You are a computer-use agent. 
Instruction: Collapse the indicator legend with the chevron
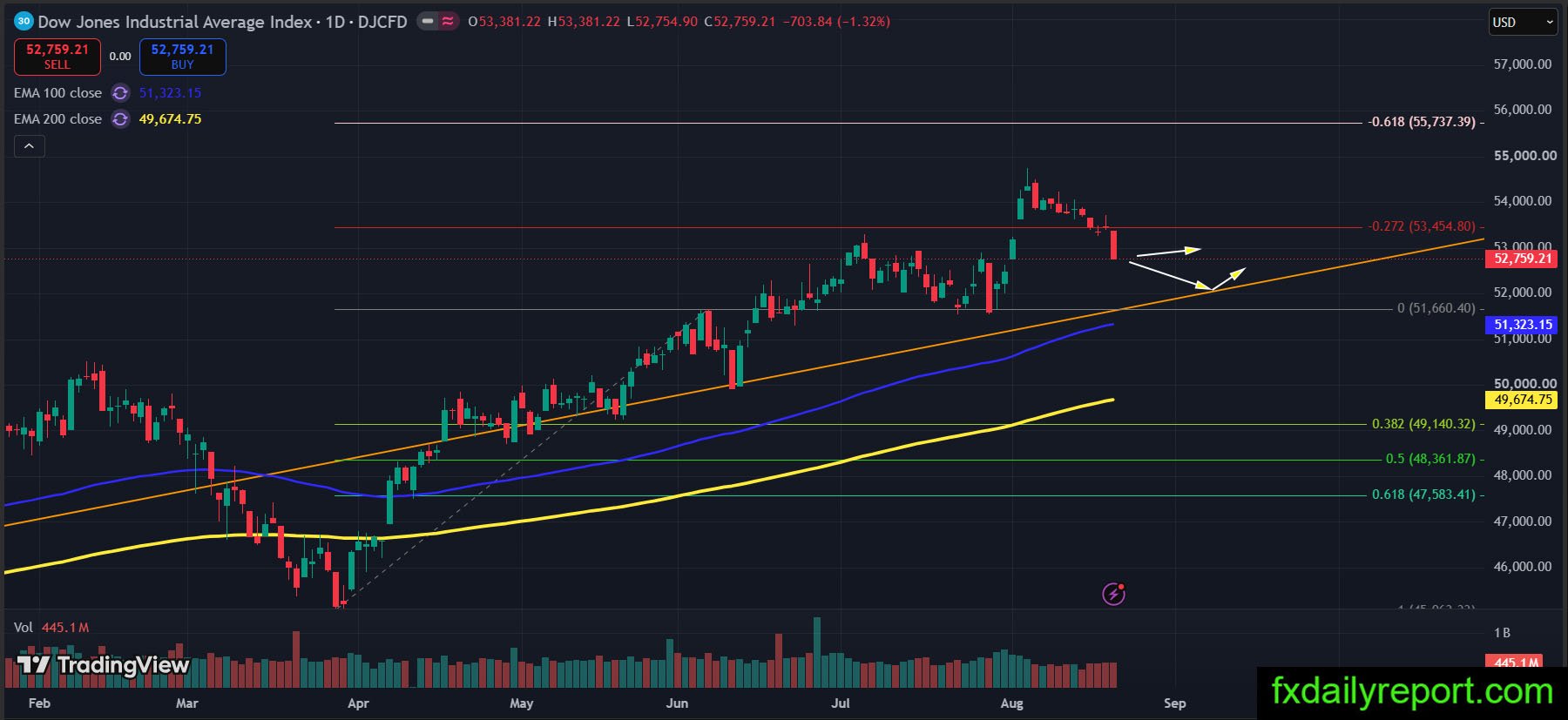[29, 146]
